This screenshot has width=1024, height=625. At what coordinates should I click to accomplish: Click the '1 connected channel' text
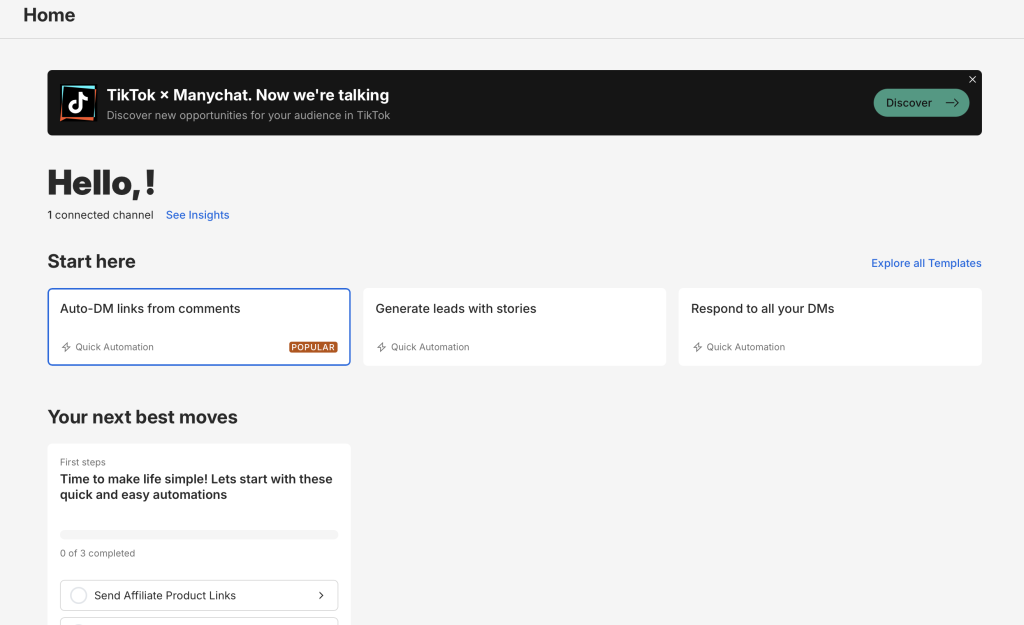[101, 215]
